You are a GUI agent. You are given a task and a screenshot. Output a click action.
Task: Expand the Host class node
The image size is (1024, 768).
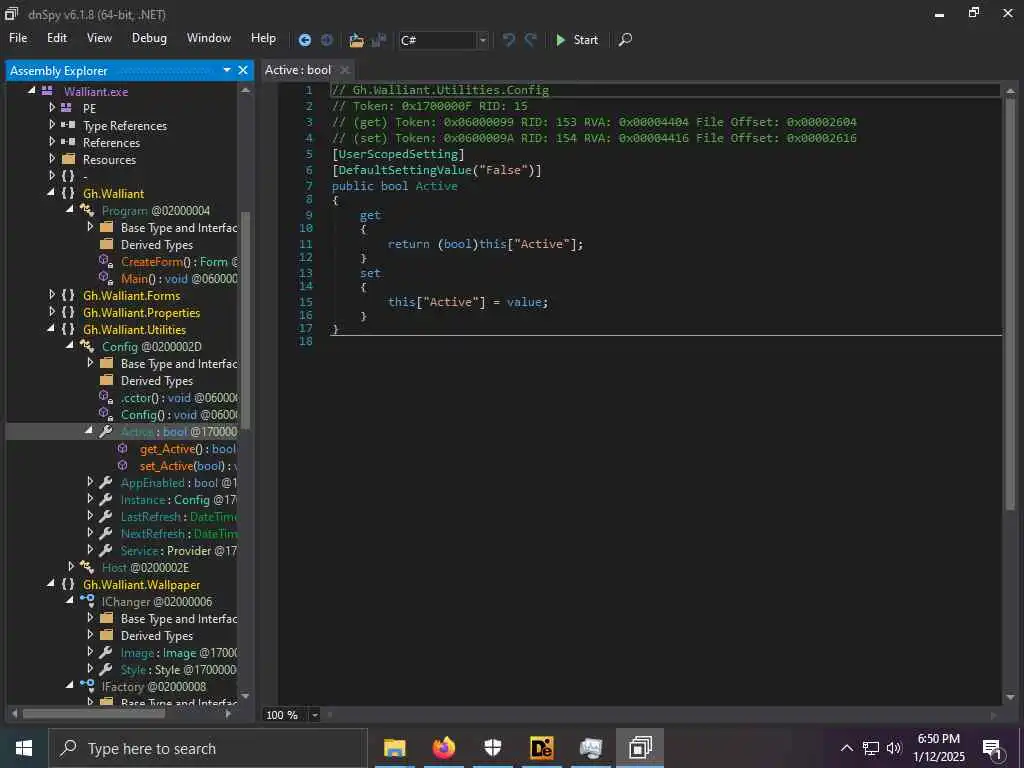[x=71, y=566]
